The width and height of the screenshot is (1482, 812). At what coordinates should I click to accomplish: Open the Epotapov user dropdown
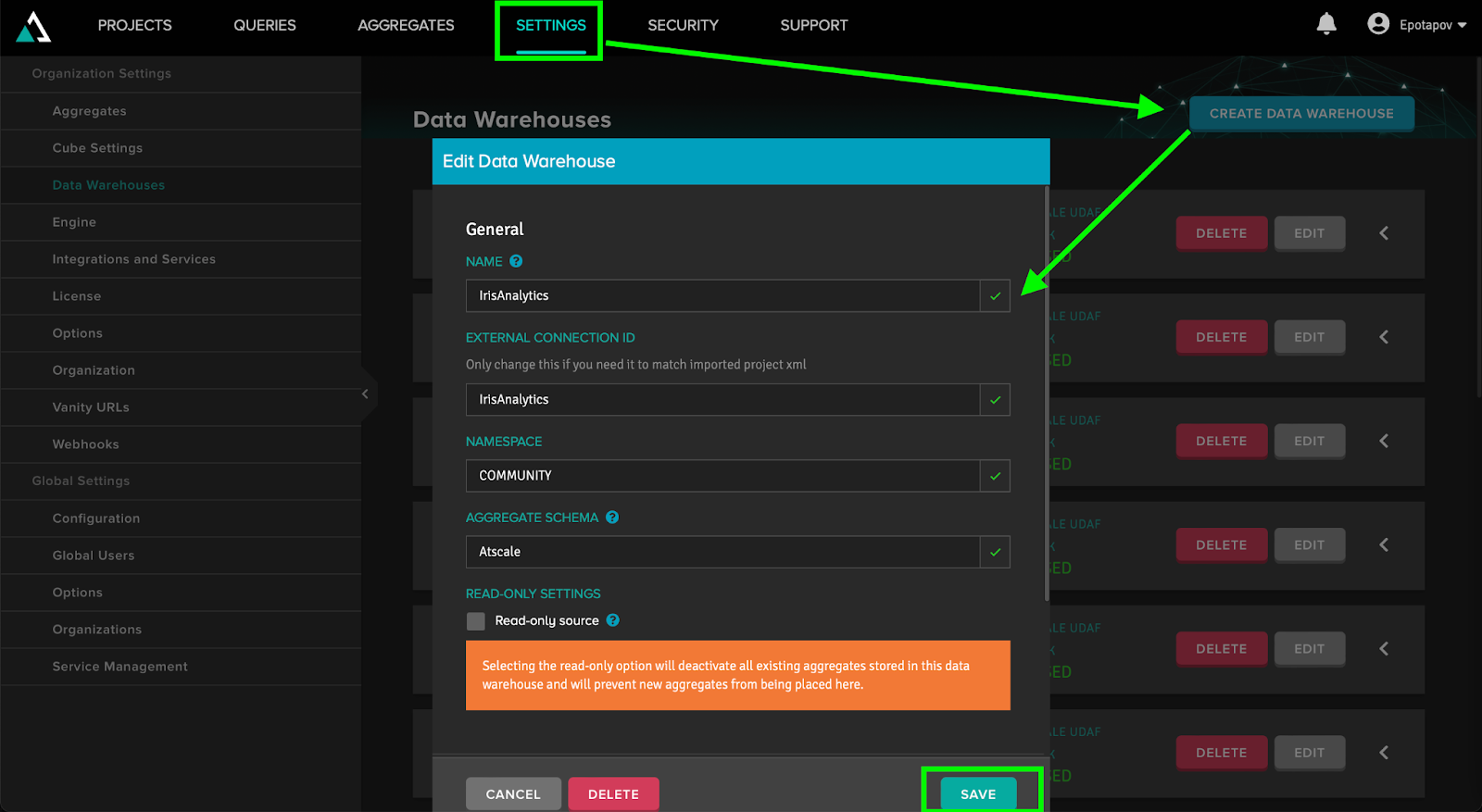pyautogui.click(x=1433, y=25)
